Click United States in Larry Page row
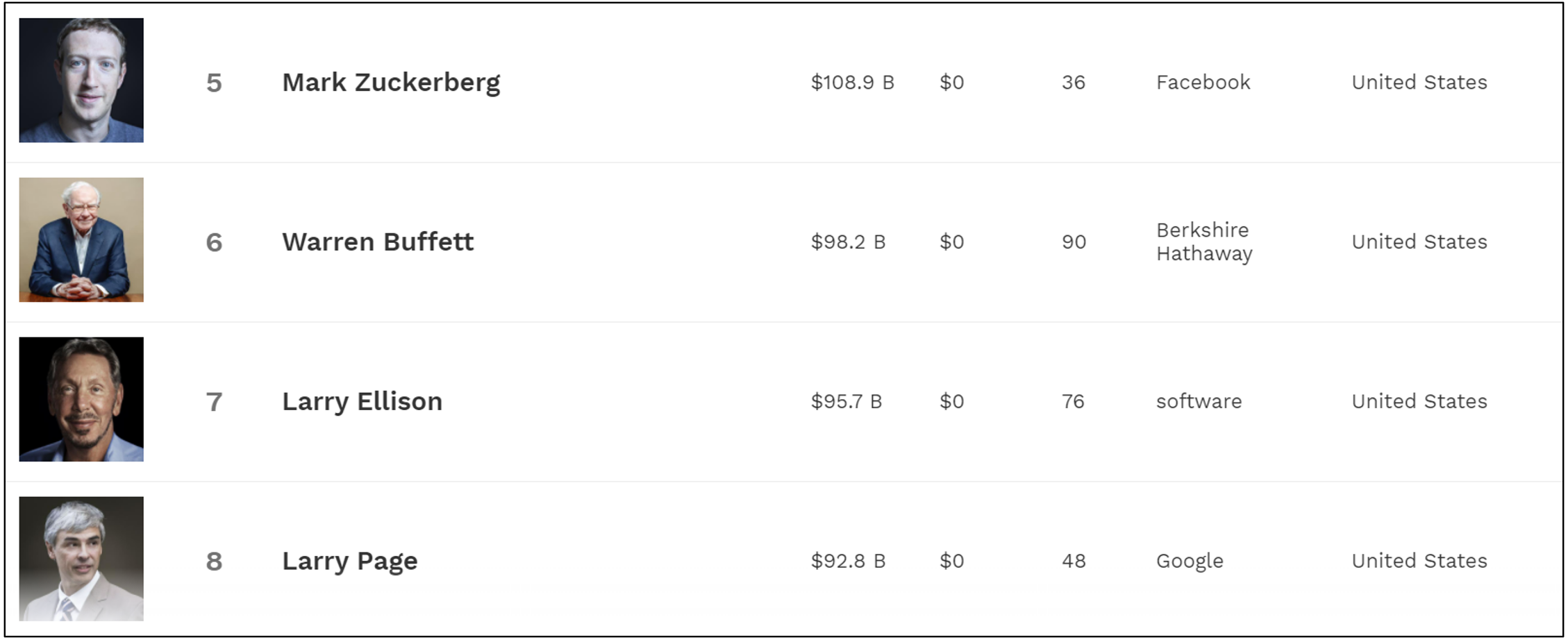Image resolution: width=1568 pixels, height=642 pixels. coord(1419,561)
